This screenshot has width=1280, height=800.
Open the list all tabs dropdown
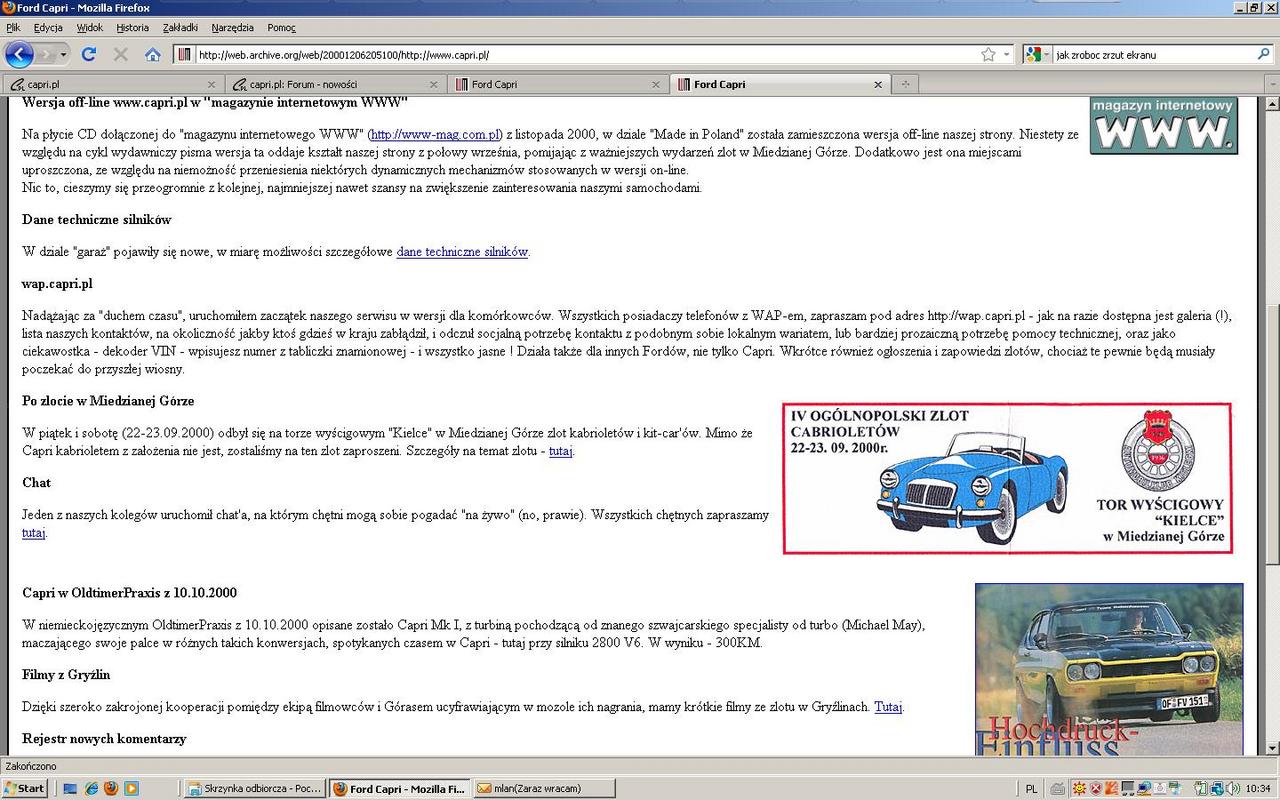[1270, 85]
